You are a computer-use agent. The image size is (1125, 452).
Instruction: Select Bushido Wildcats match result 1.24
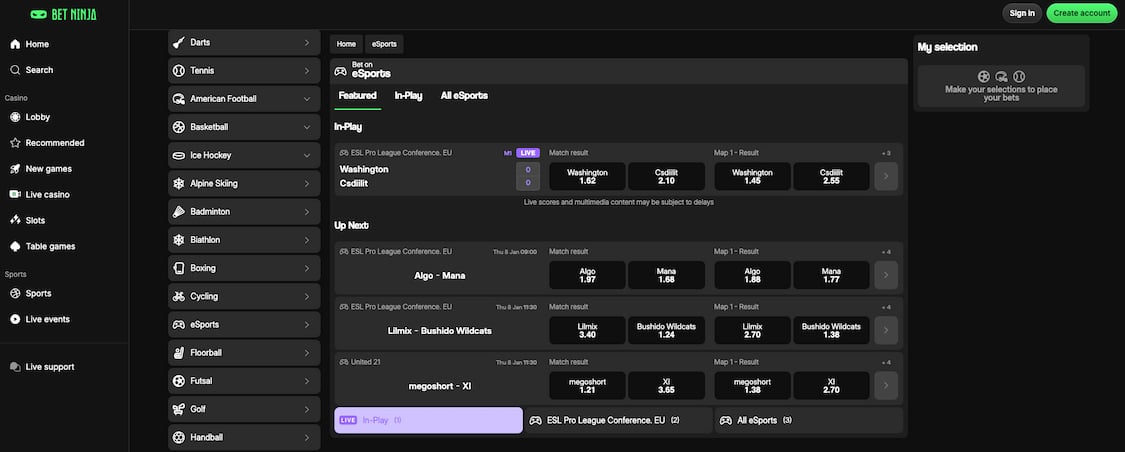667,331
